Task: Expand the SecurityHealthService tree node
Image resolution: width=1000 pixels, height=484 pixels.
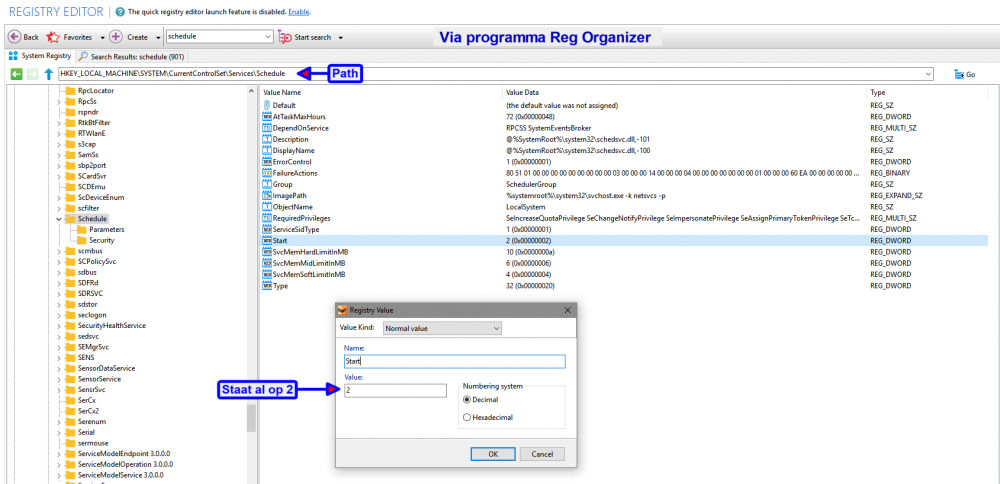Action: (x=59, y=325)
